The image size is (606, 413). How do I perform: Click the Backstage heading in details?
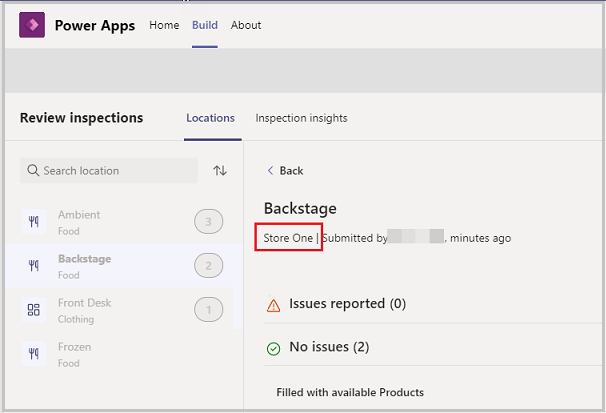click(x=300, y=209)
